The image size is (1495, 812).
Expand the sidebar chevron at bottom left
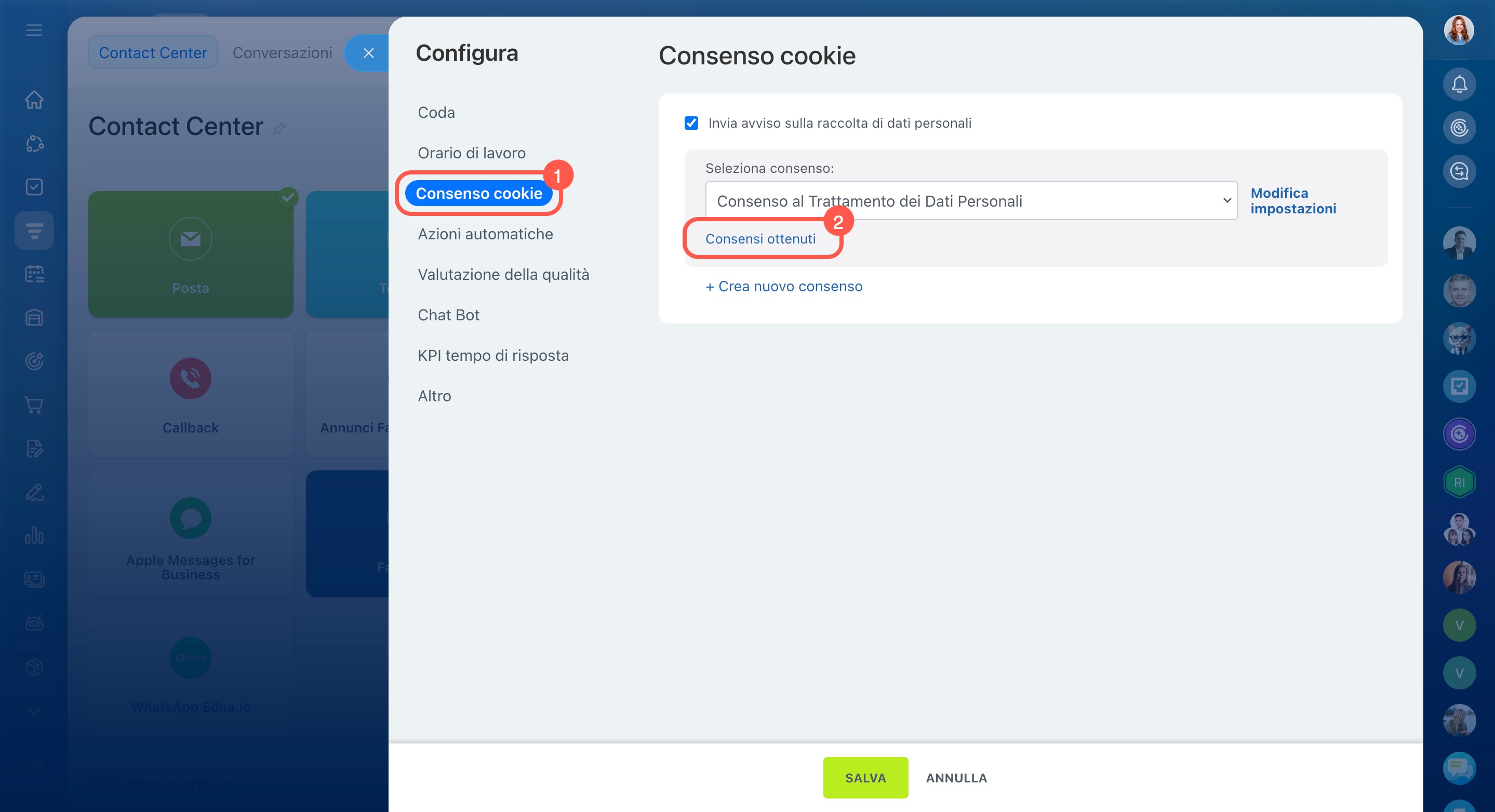click(34, 711)
